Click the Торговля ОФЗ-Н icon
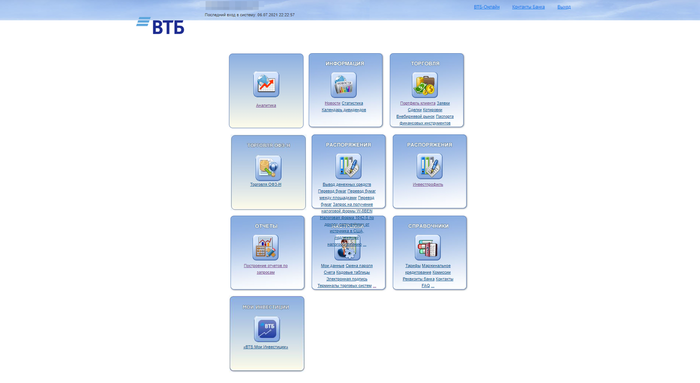The image size is (700, 383). click(268, 168)
